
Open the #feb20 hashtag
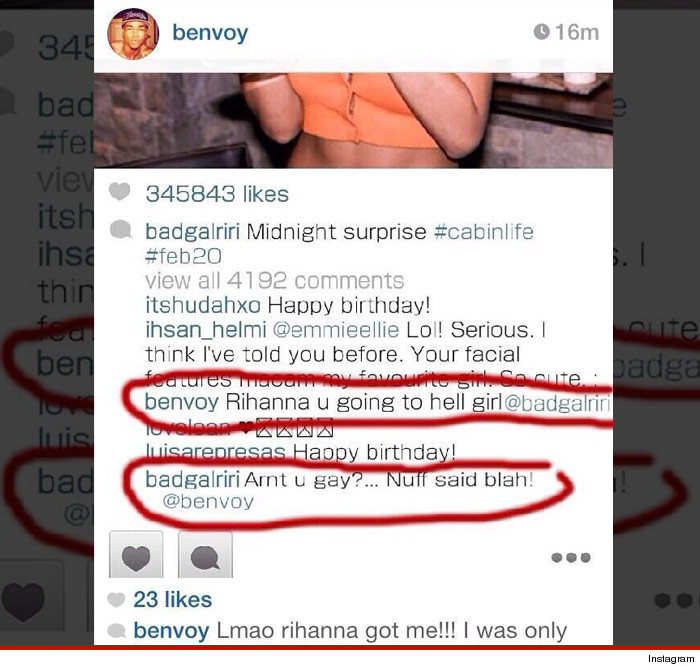coord(183,256)
